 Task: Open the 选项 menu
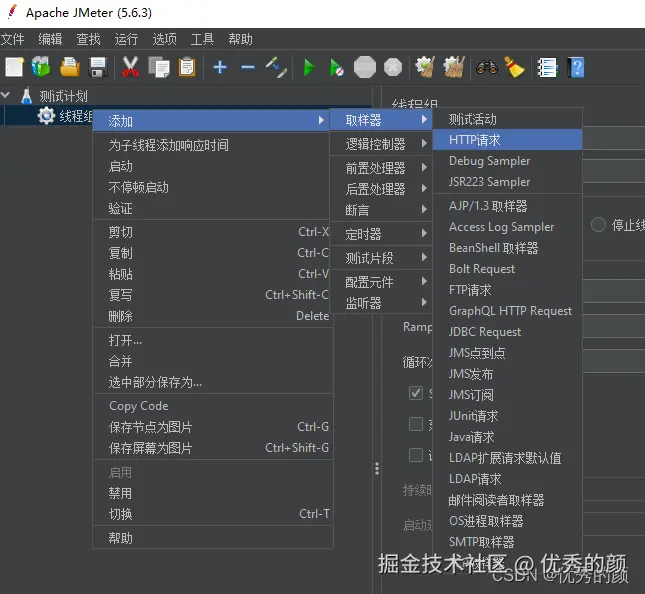coord(164,39)
